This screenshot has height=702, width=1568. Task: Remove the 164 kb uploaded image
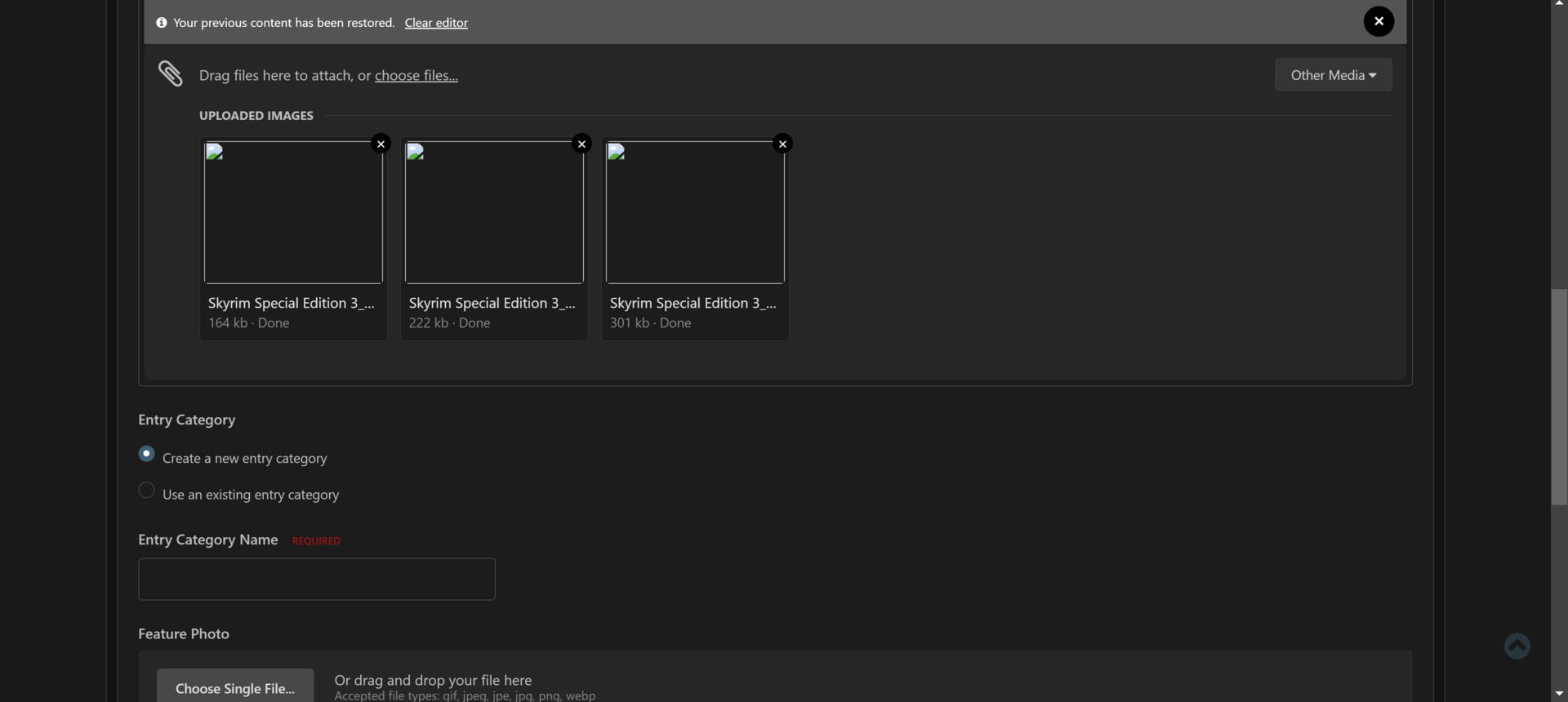(381, 144)
